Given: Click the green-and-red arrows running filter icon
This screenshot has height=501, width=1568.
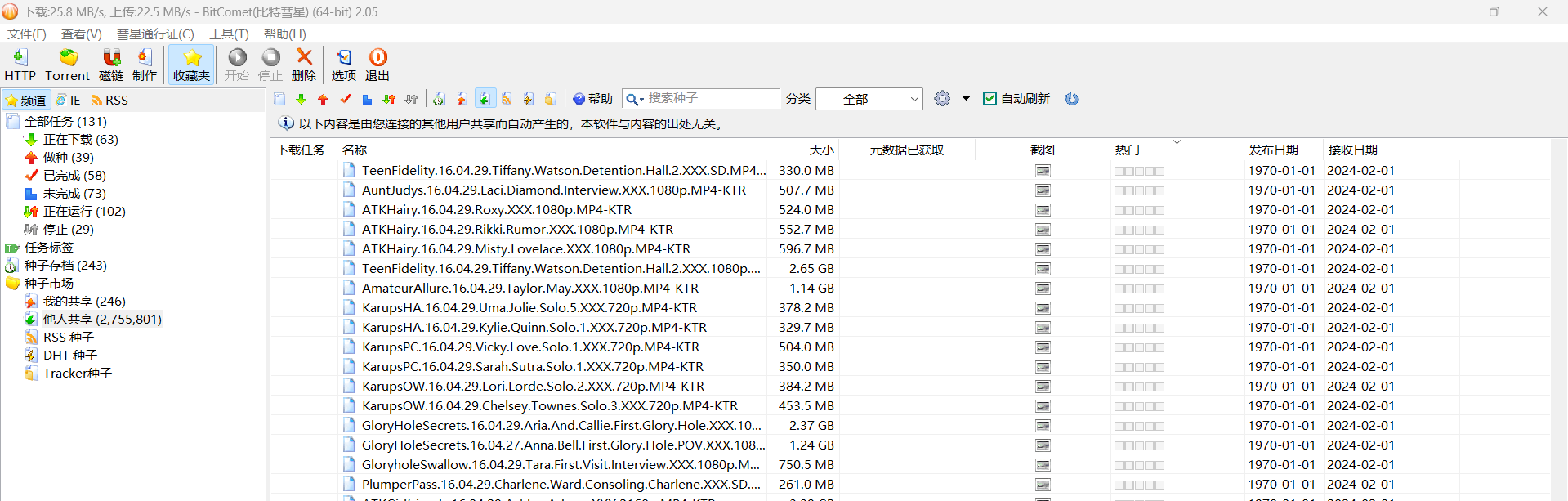Looking at the screenshot, I should [390, 99].
